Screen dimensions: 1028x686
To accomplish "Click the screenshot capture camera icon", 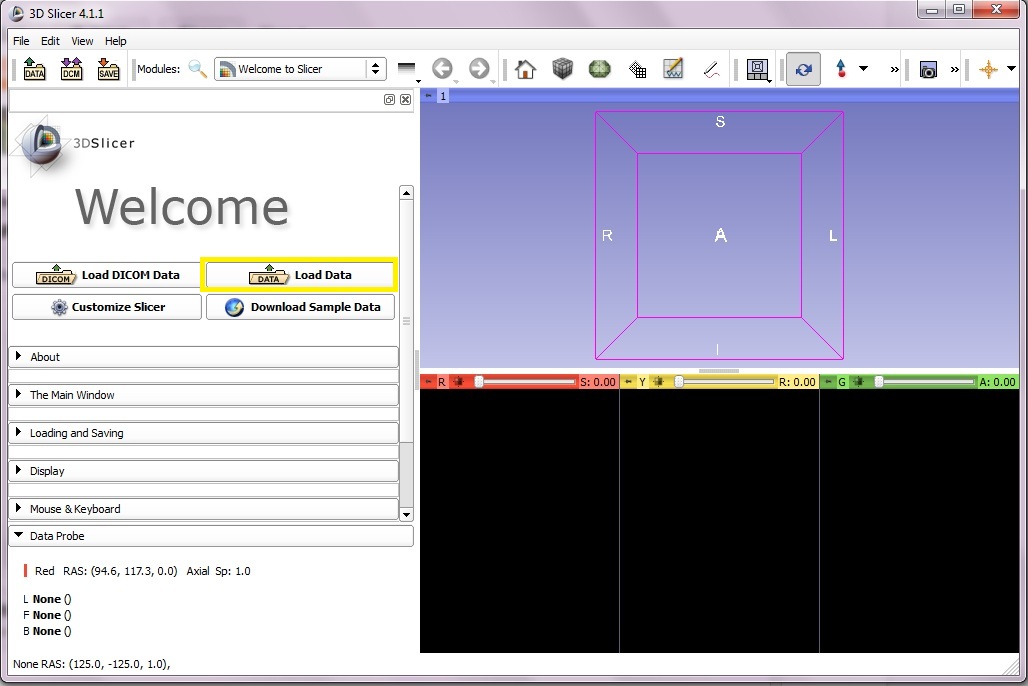I will (928, 69).
